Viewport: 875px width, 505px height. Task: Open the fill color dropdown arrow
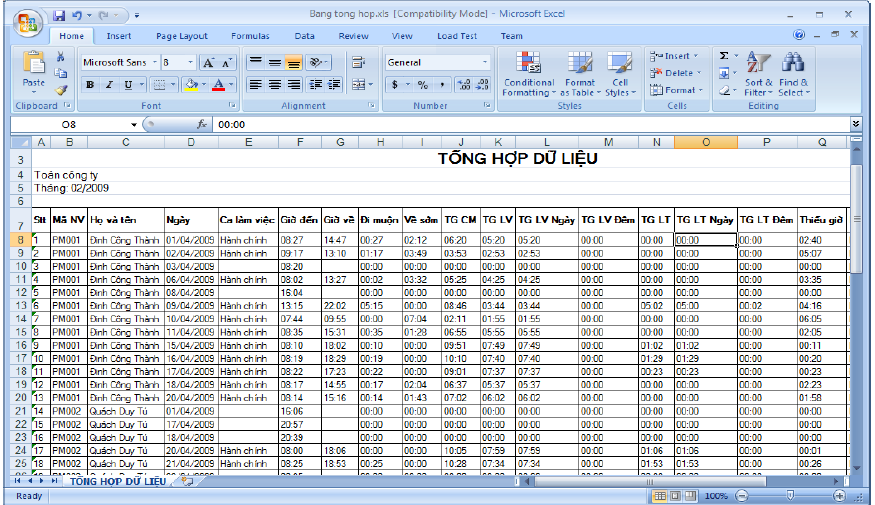coord(204,85)
